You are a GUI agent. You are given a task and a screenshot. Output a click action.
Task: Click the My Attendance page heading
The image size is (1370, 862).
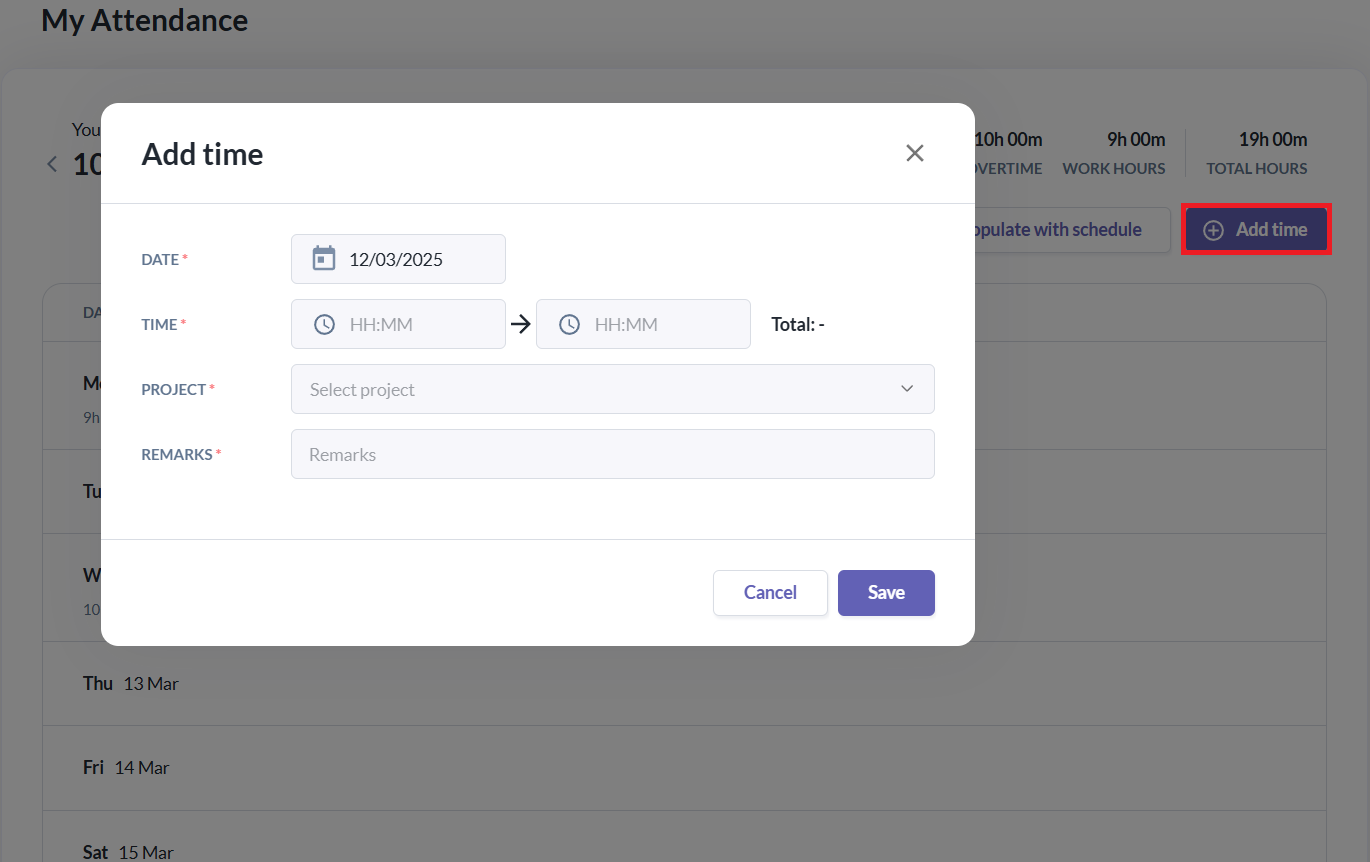pyautogui.click(x=144, y=20)
